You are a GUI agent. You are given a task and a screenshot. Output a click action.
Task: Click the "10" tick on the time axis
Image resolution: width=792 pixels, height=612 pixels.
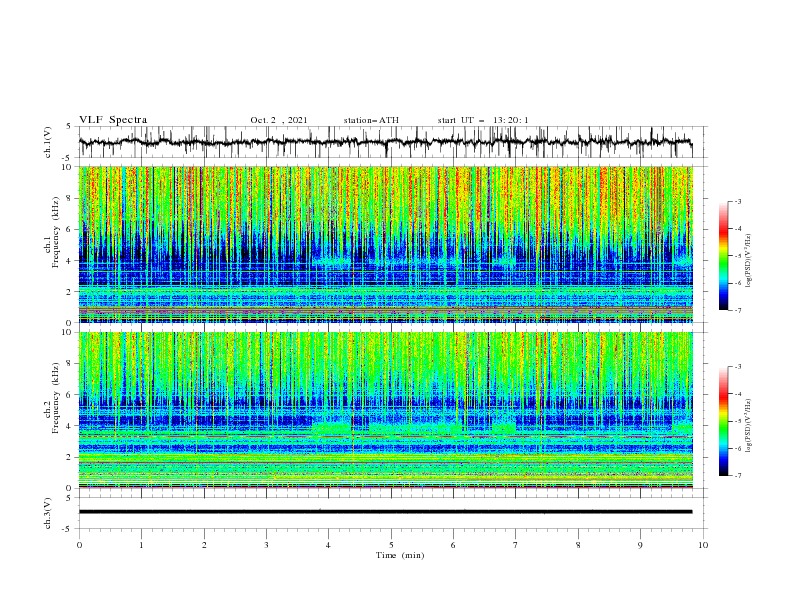pyautogui.click(x=703, y=545)
